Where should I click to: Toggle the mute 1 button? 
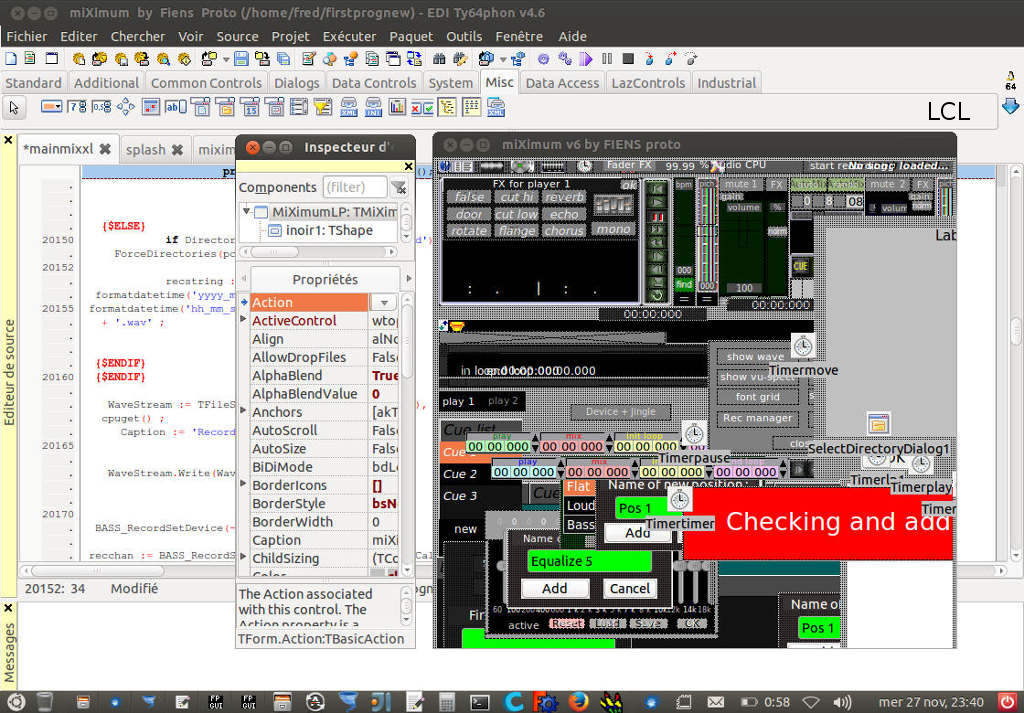tap(741, 184)
